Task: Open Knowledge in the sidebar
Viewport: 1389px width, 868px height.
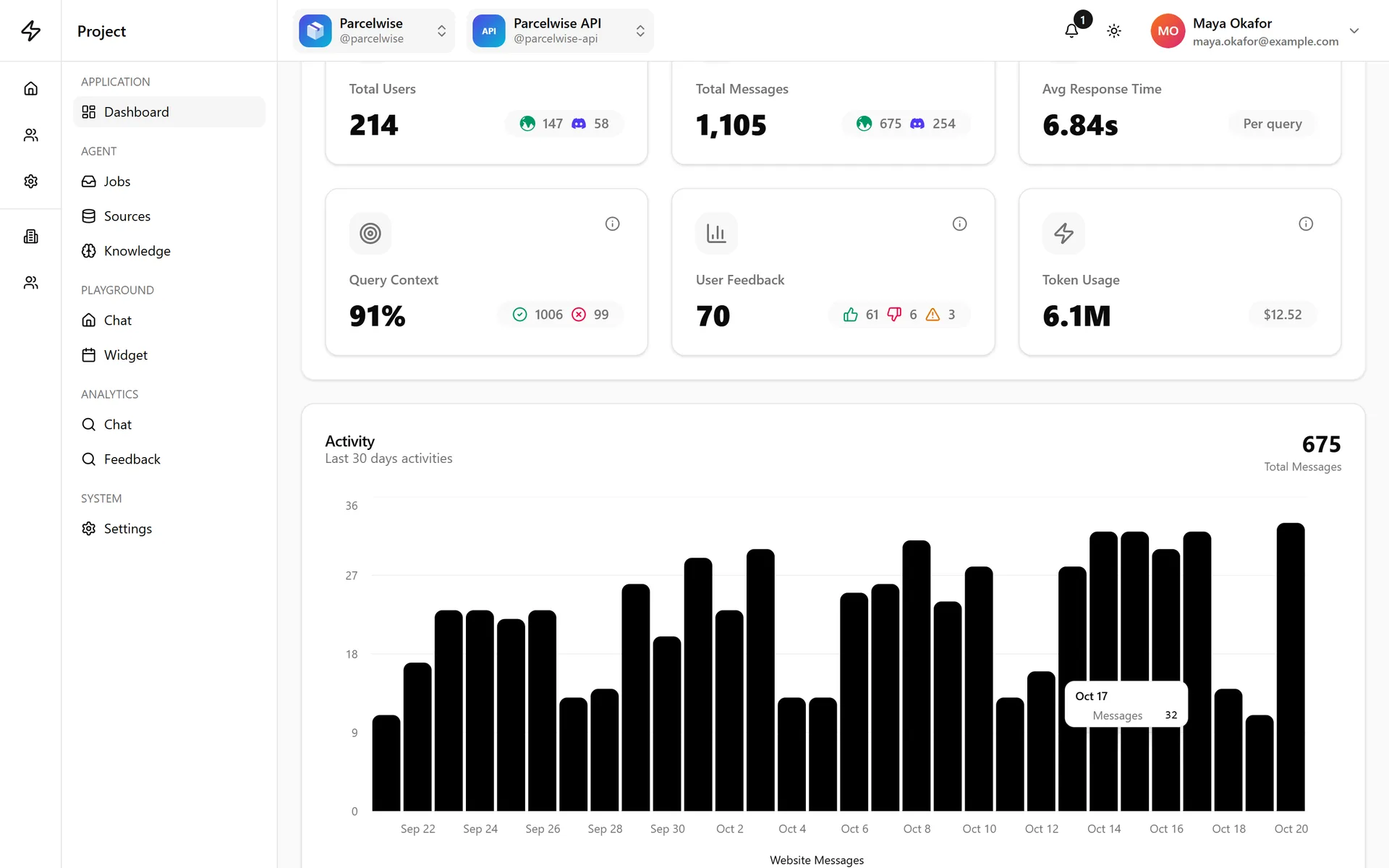Action: click(x=169, y=251)
